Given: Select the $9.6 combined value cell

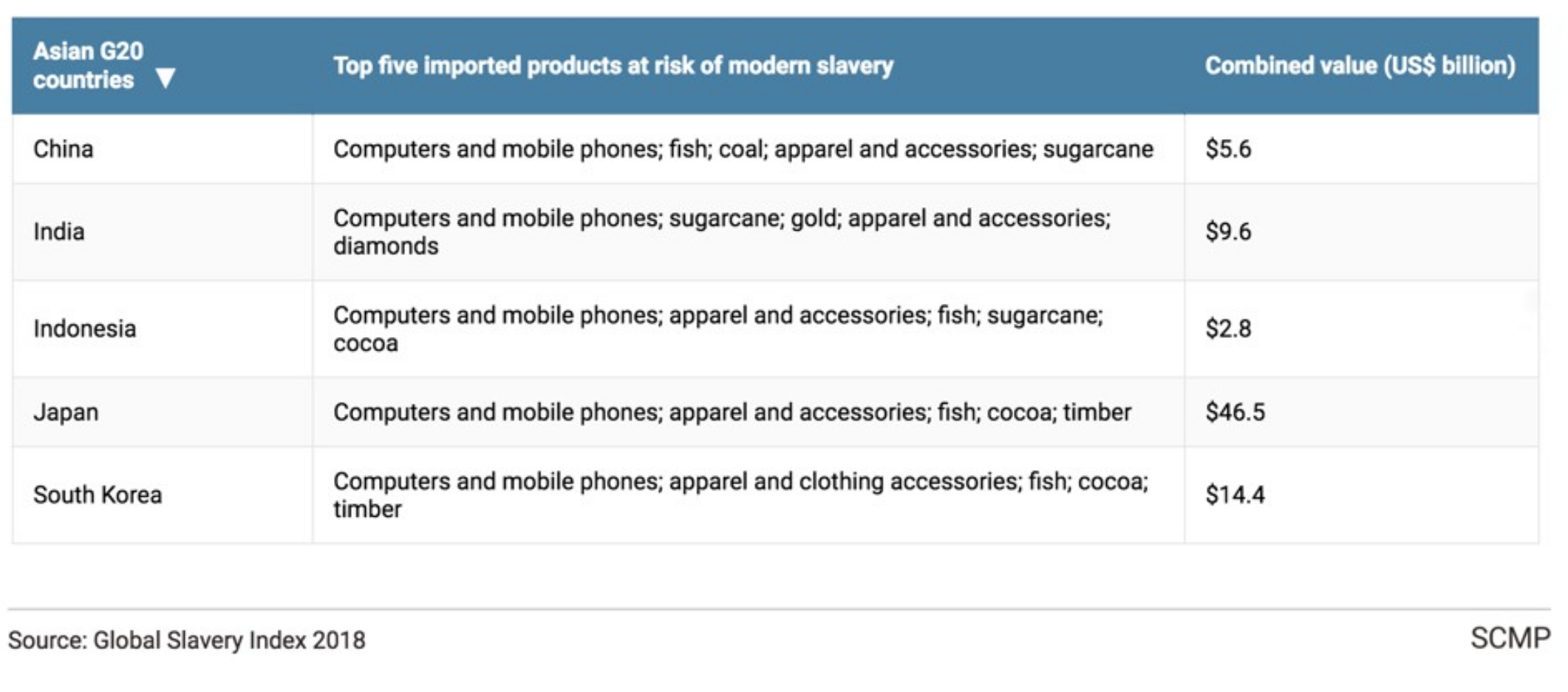Looking at the screenshot, I should 1228,232.
